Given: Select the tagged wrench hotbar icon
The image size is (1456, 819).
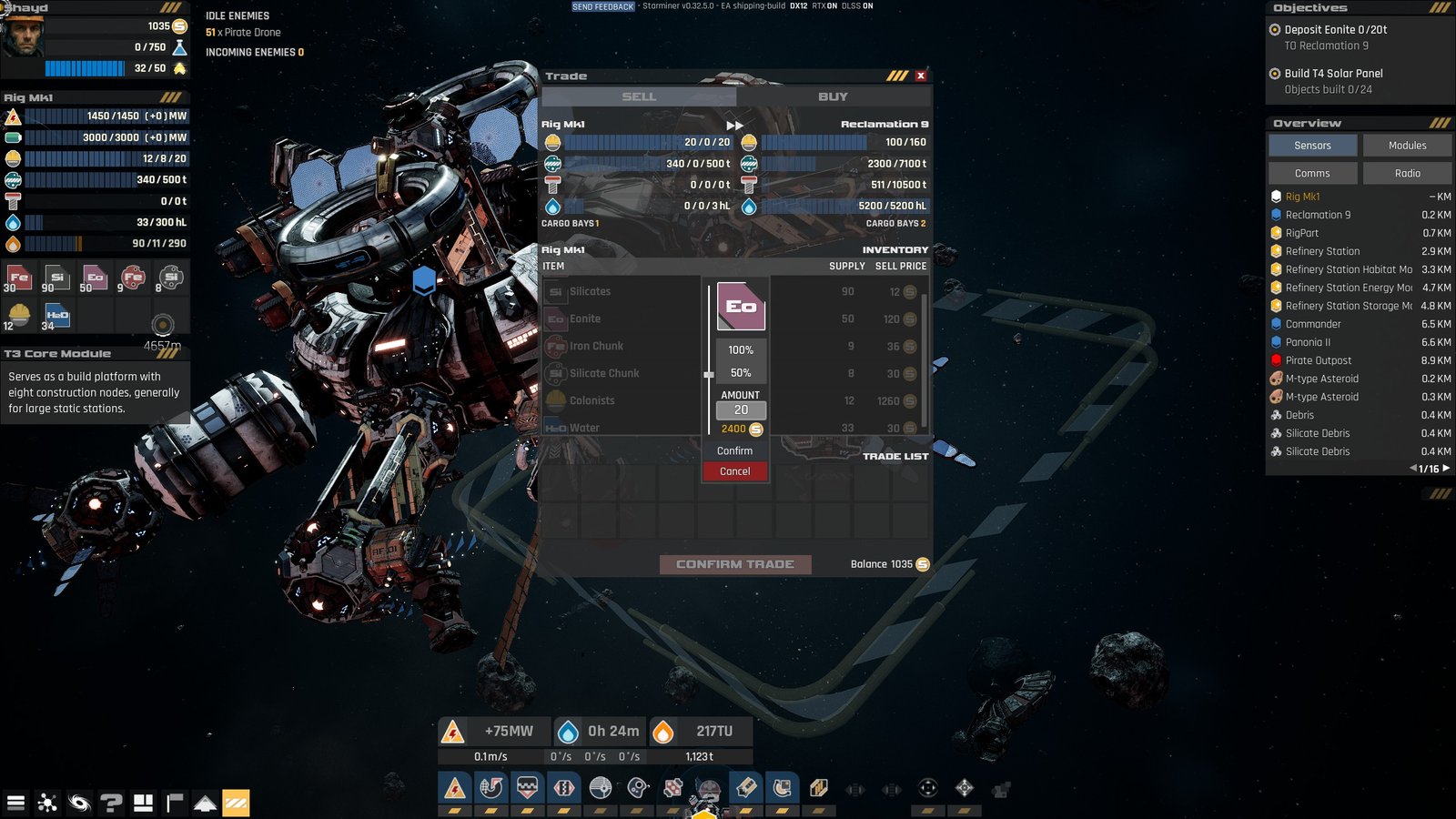Looking at the screenshot, I should 746,788.
